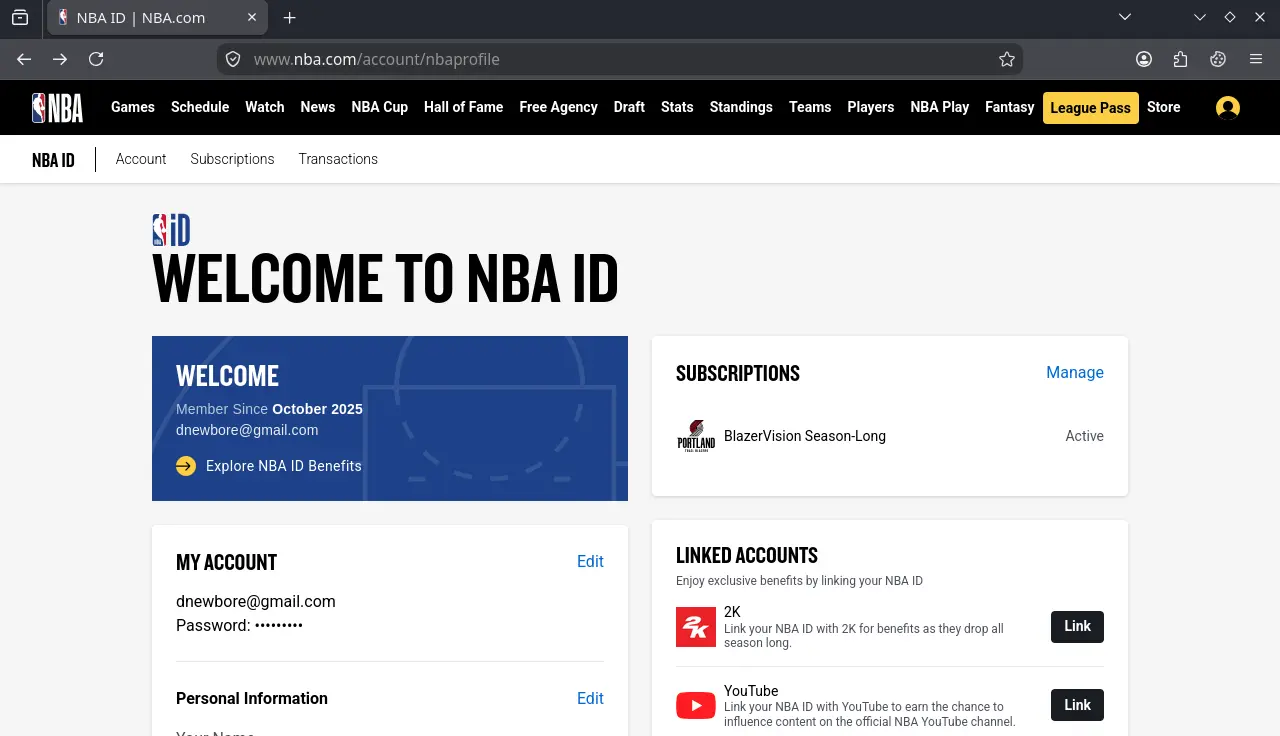Click email dnewbore@gmail.com in My Account

(256, 602)
